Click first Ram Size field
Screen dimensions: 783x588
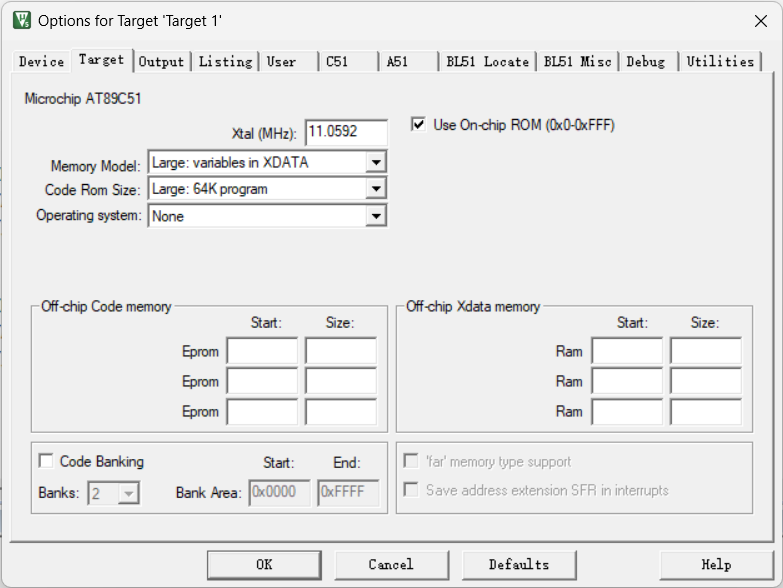pyautogui.click(x=706, y=351)
